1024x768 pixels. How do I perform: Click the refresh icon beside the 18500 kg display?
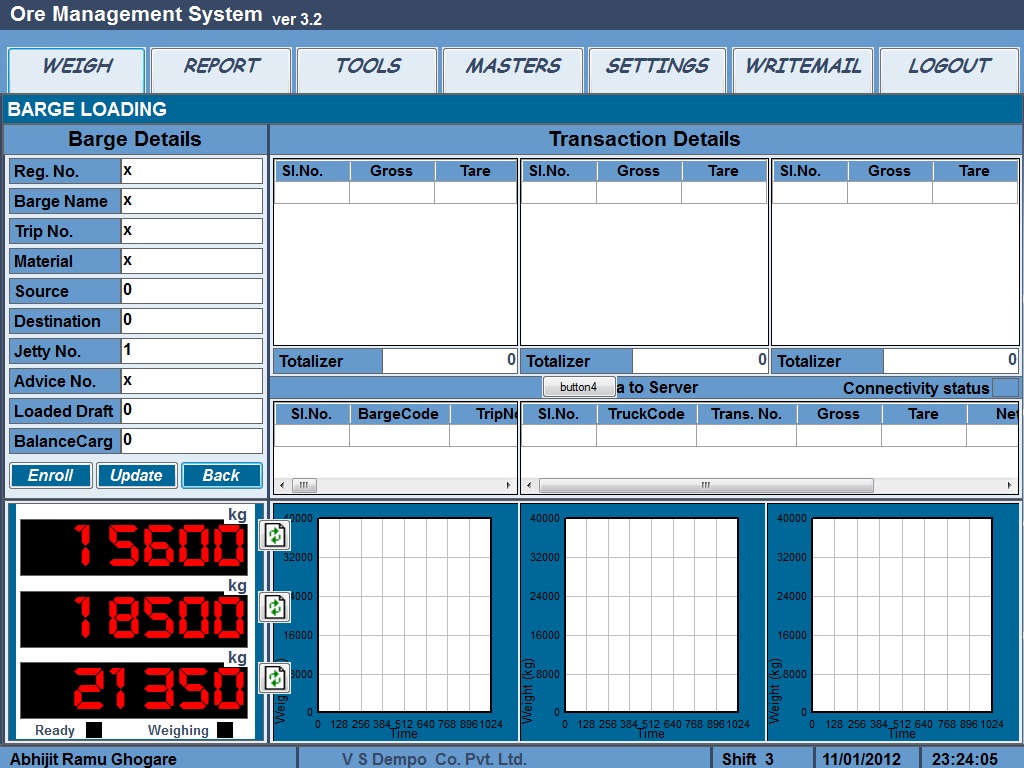point(274,607)
